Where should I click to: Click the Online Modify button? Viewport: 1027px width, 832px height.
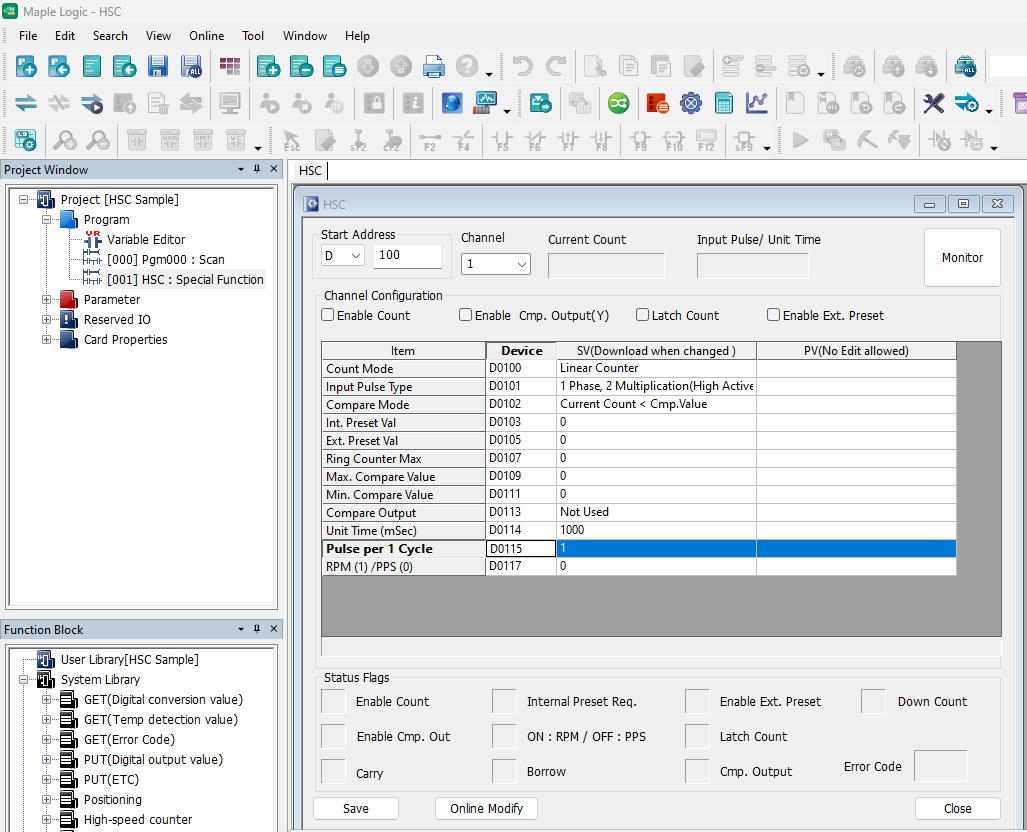[486, 808]
